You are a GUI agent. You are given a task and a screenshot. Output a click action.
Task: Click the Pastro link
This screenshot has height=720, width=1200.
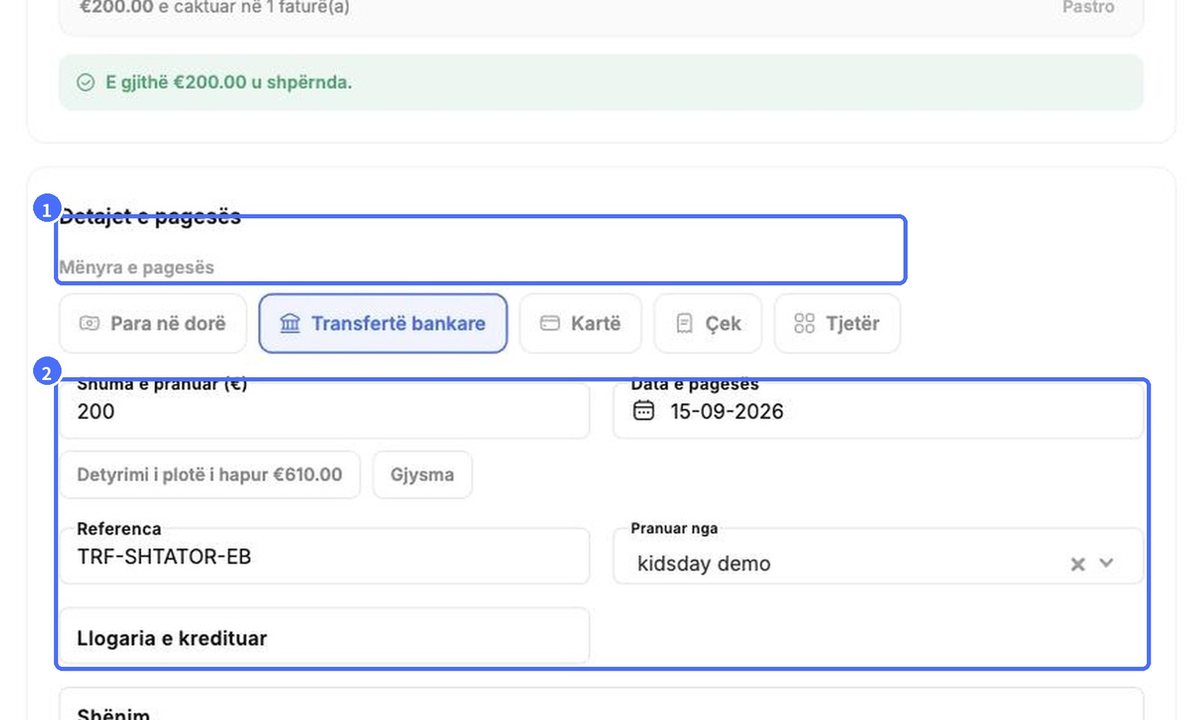coord(1088,7)
